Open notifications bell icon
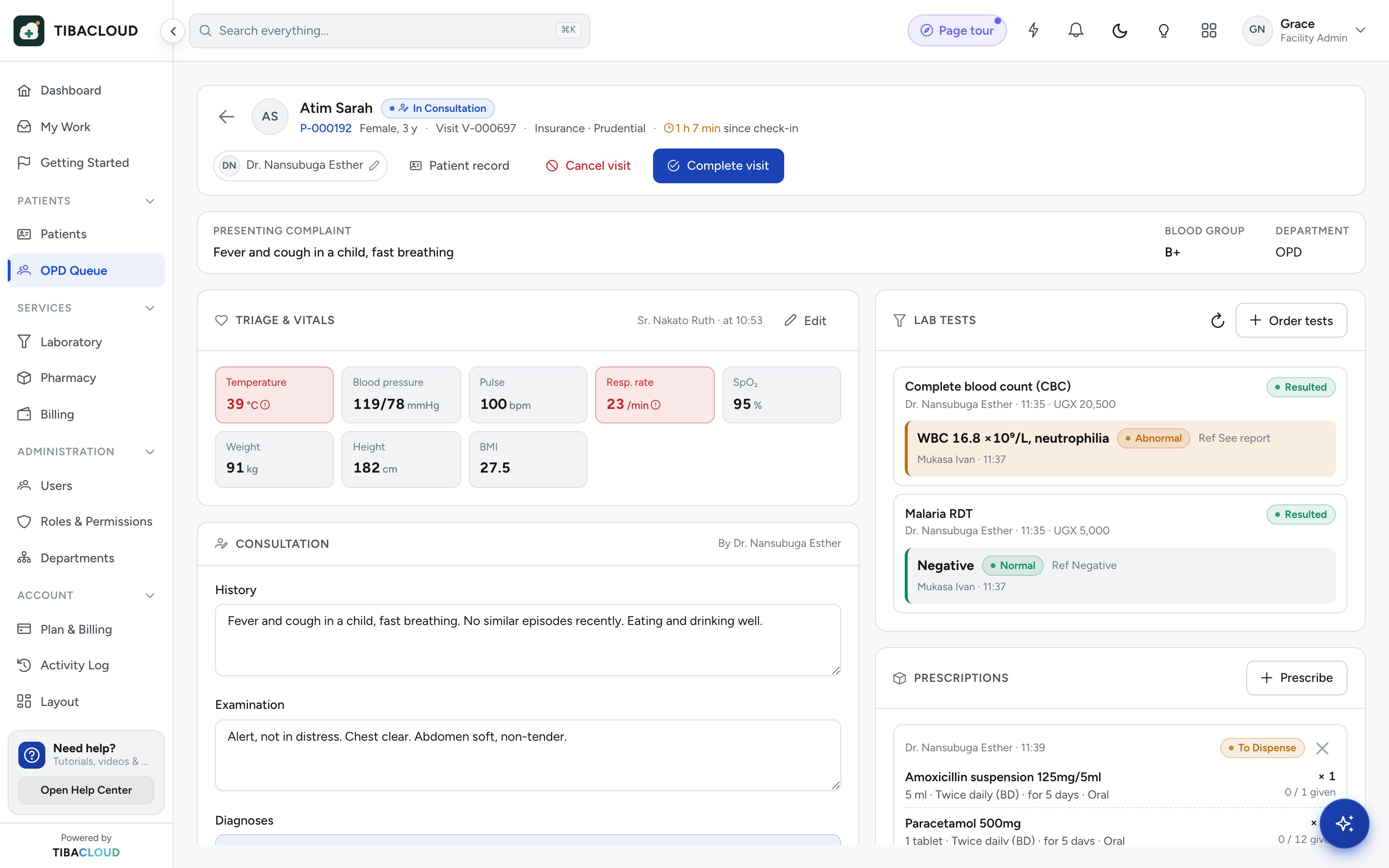The height and width of the screenshot is (868, 1389). pyautogui.click(x=1076, y=30)
